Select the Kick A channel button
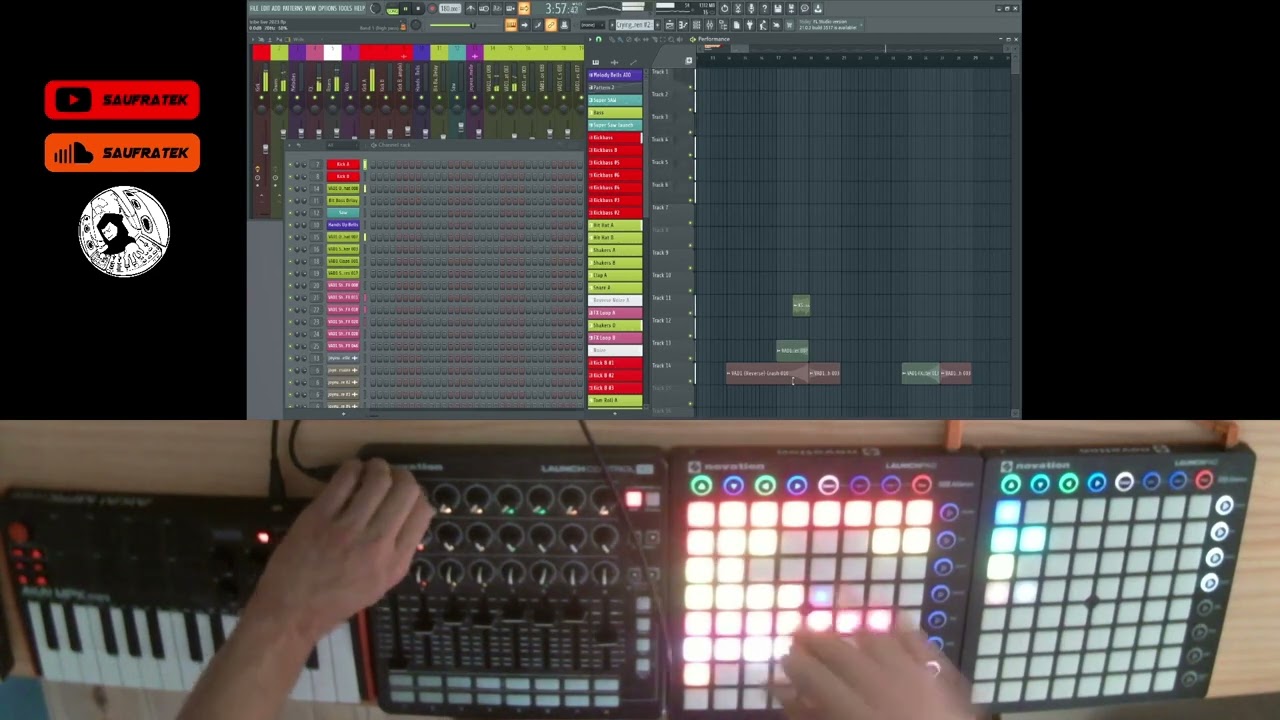This screenshot has height=720, width=1280. point(343,164)
